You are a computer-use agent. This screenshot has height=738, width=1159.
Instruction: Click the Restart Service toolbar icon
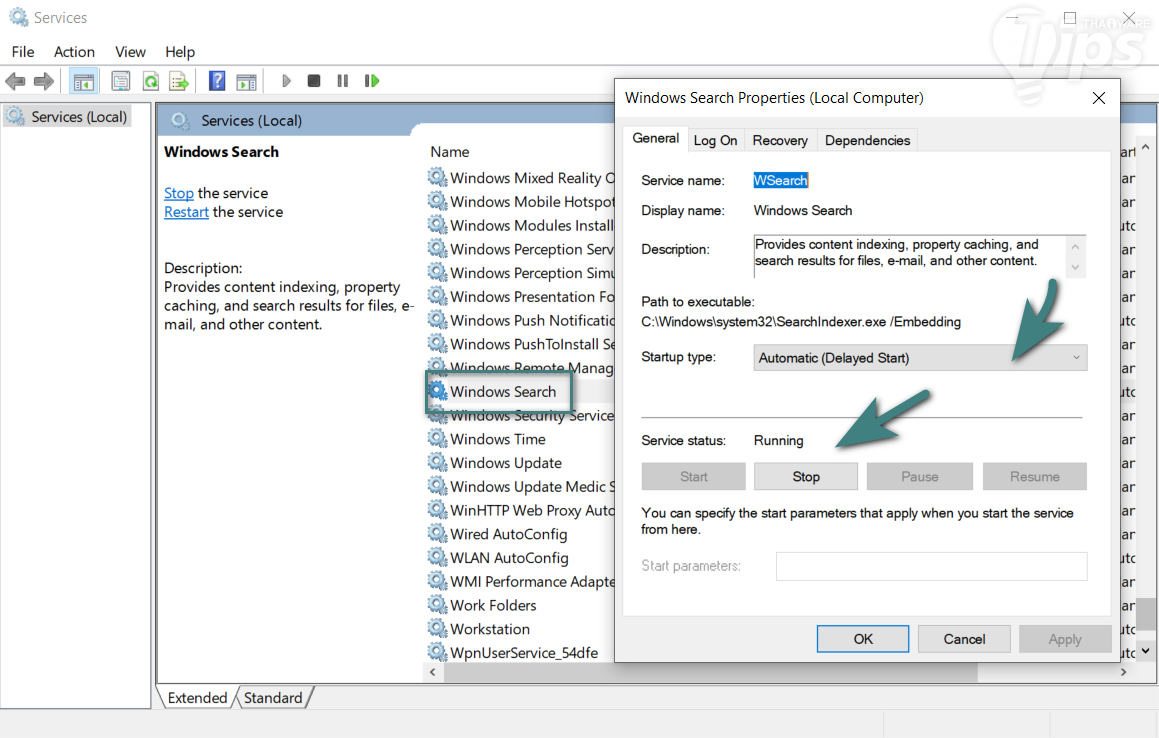click(x=372, y=81)
